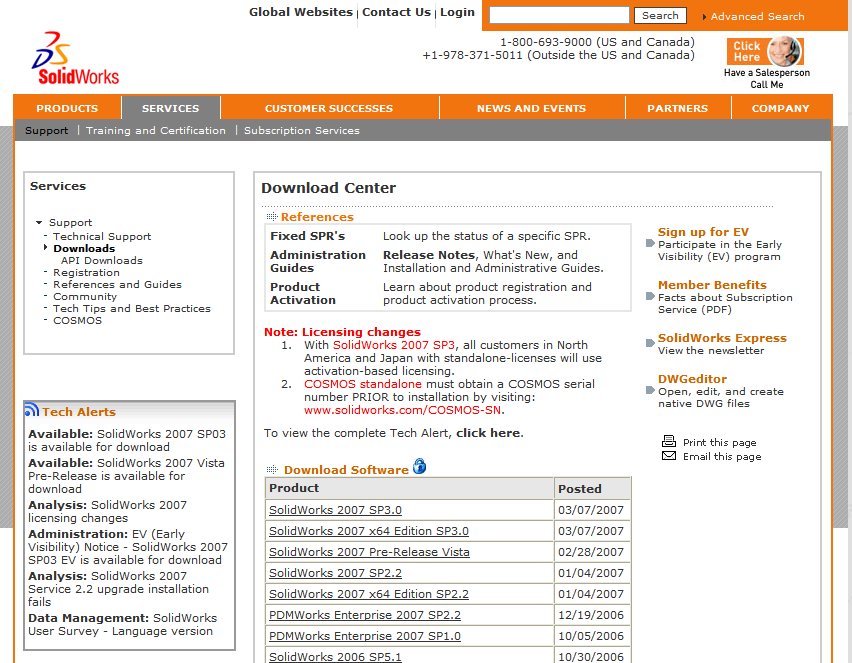Download SolidWorks 2007 Pre-Release Vista
This screenshot has width=852, height=663.
tap(369, 552)
